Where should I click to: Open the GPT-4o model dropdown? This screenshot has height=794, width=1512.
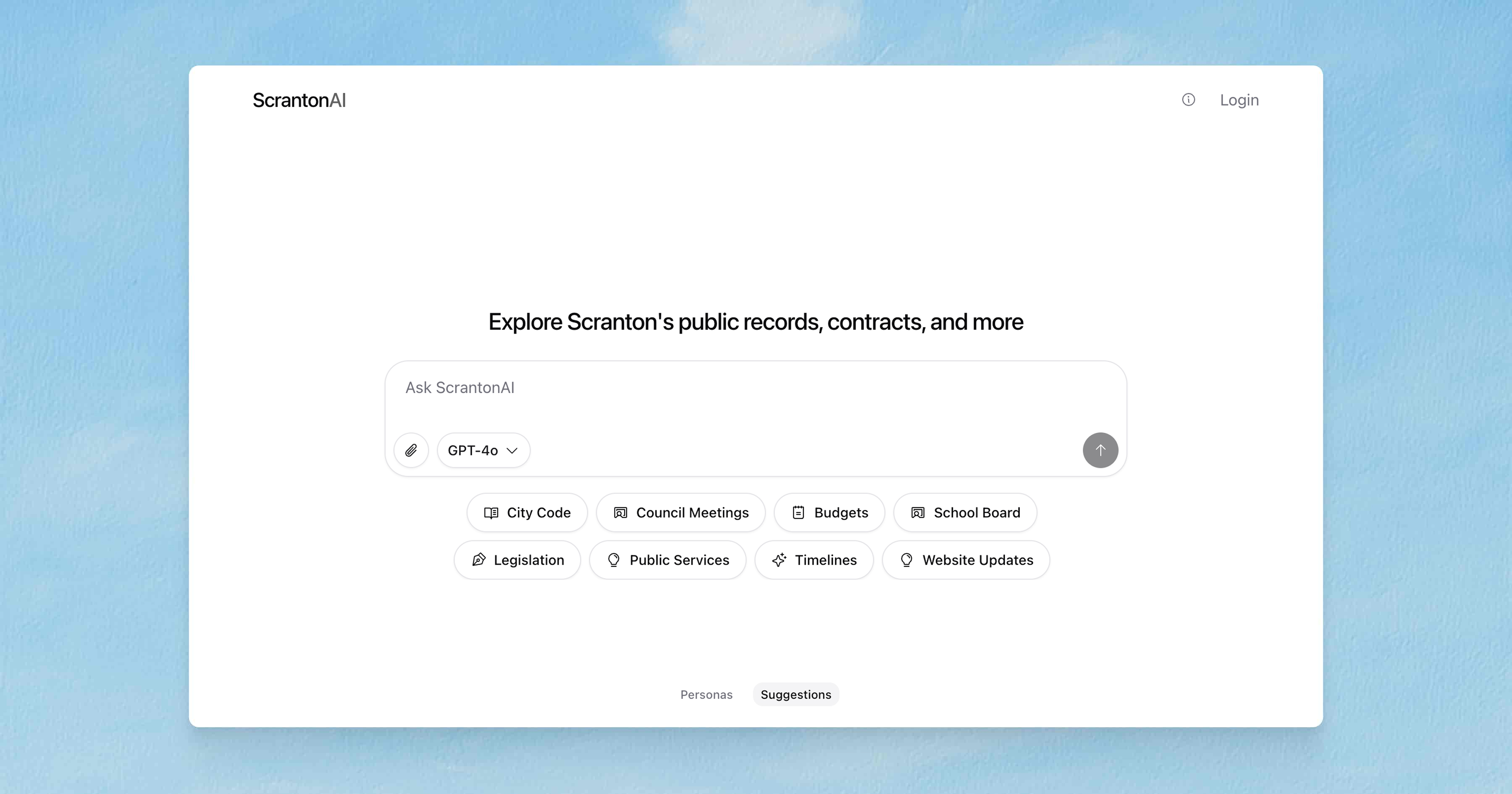[x=483, y=450]
